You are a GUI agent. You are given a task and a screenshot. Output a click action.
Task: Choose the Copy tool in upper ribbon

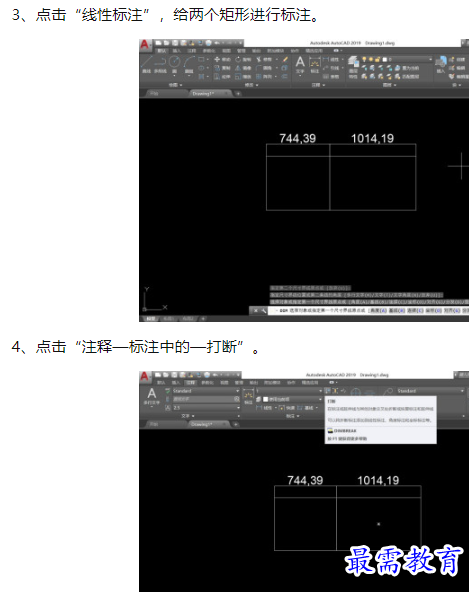(x=222, y=68)
